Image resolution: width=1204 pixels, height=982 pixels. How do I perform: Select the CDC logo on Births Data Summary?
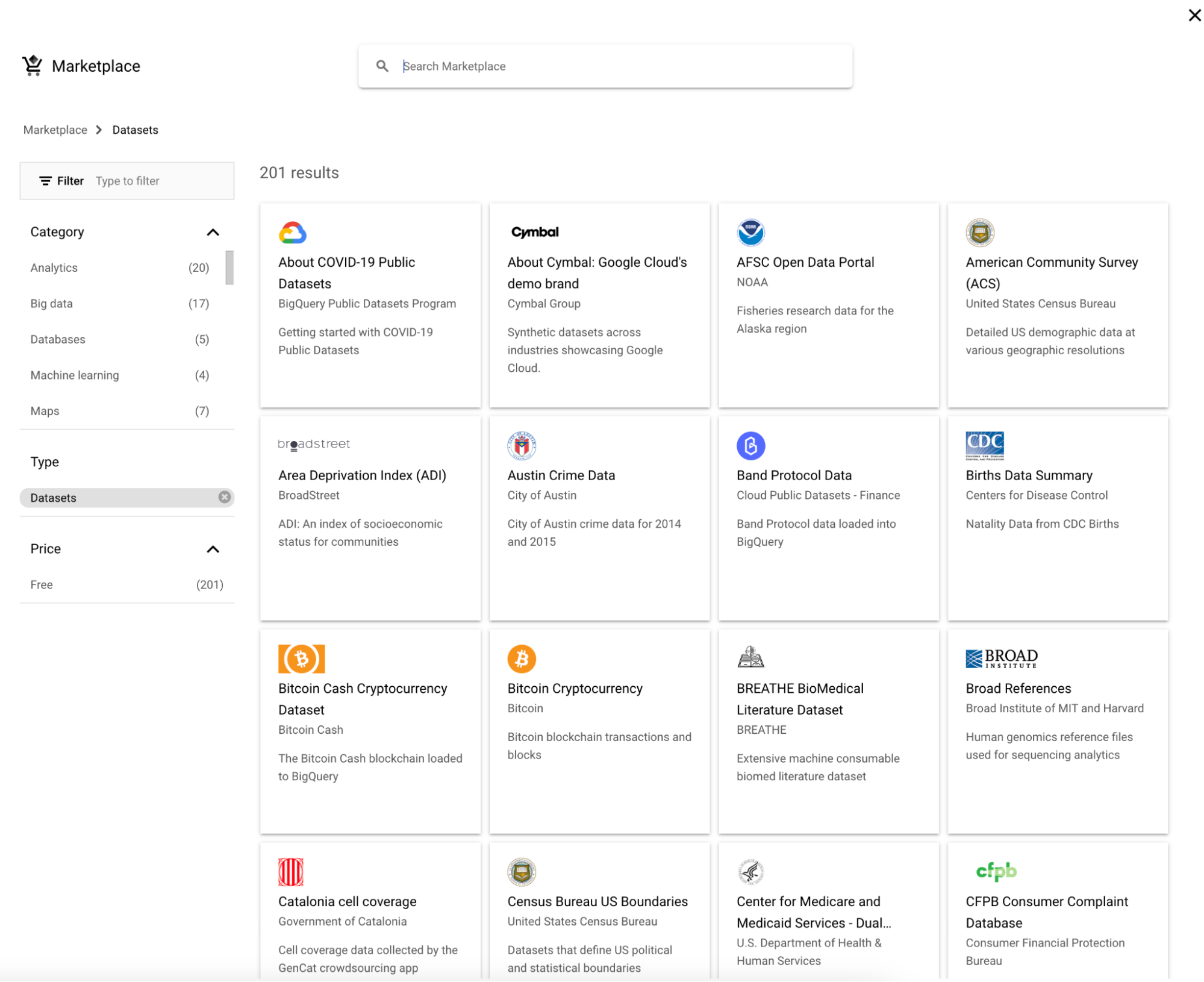tap(984, 446)
